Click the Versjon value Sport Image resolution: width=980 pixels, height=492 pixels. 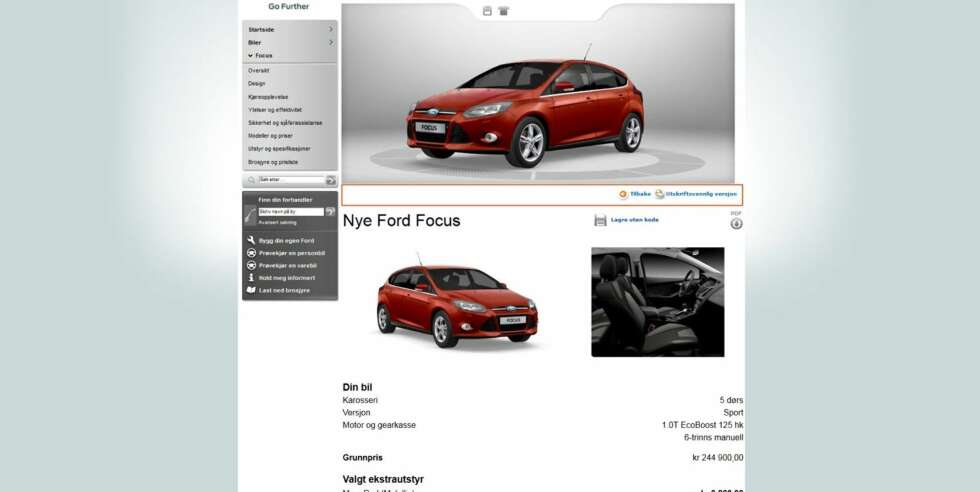(x=733, y=413)
